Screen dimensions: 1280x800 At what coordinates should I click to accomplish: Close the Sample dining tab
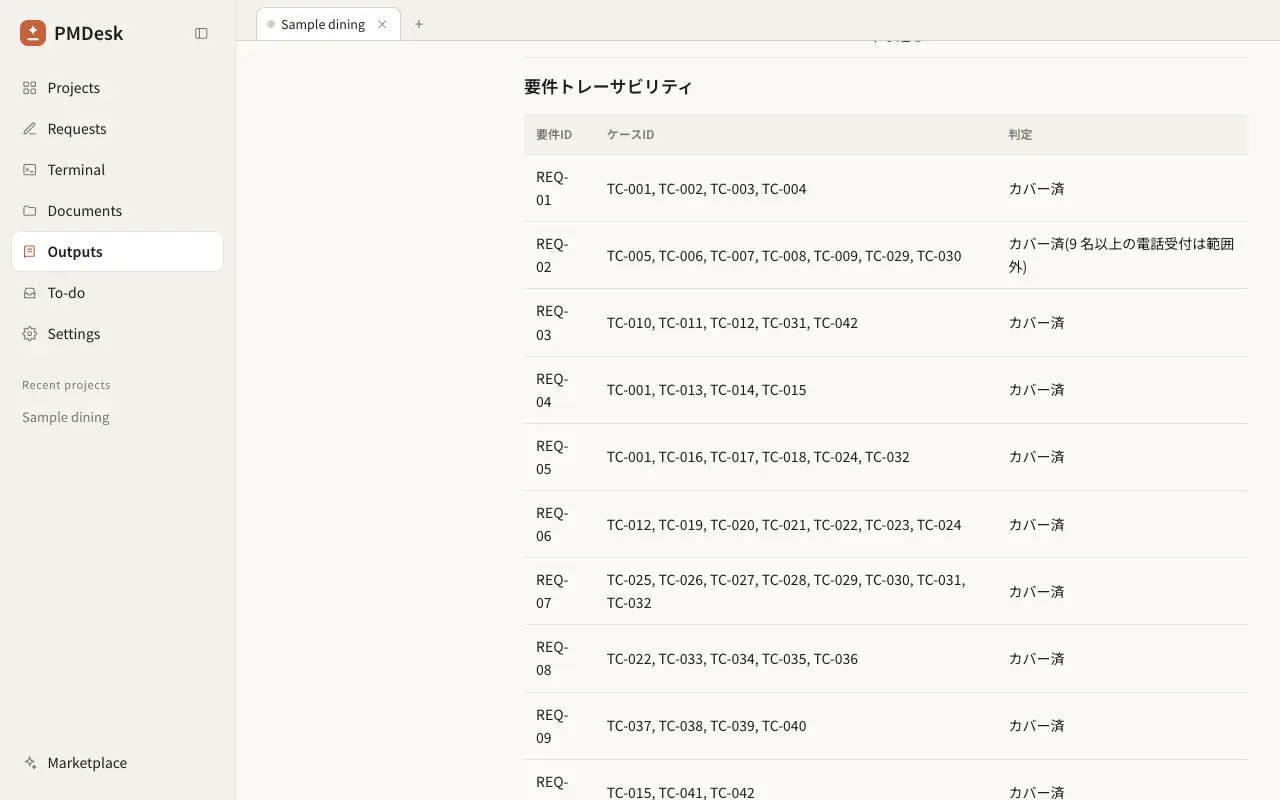coord(382,24)
